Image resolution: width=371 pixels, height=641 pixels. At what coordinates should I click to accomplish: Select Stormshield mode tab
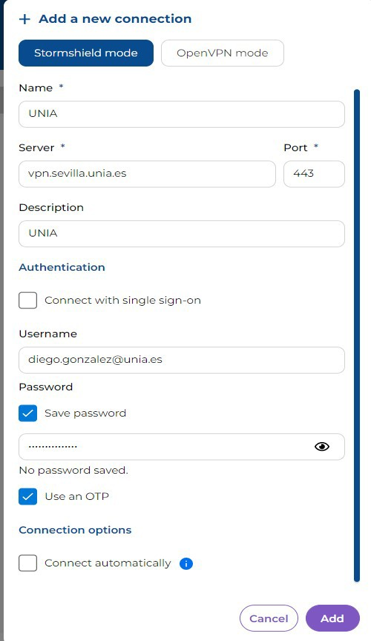coord(86,53)
